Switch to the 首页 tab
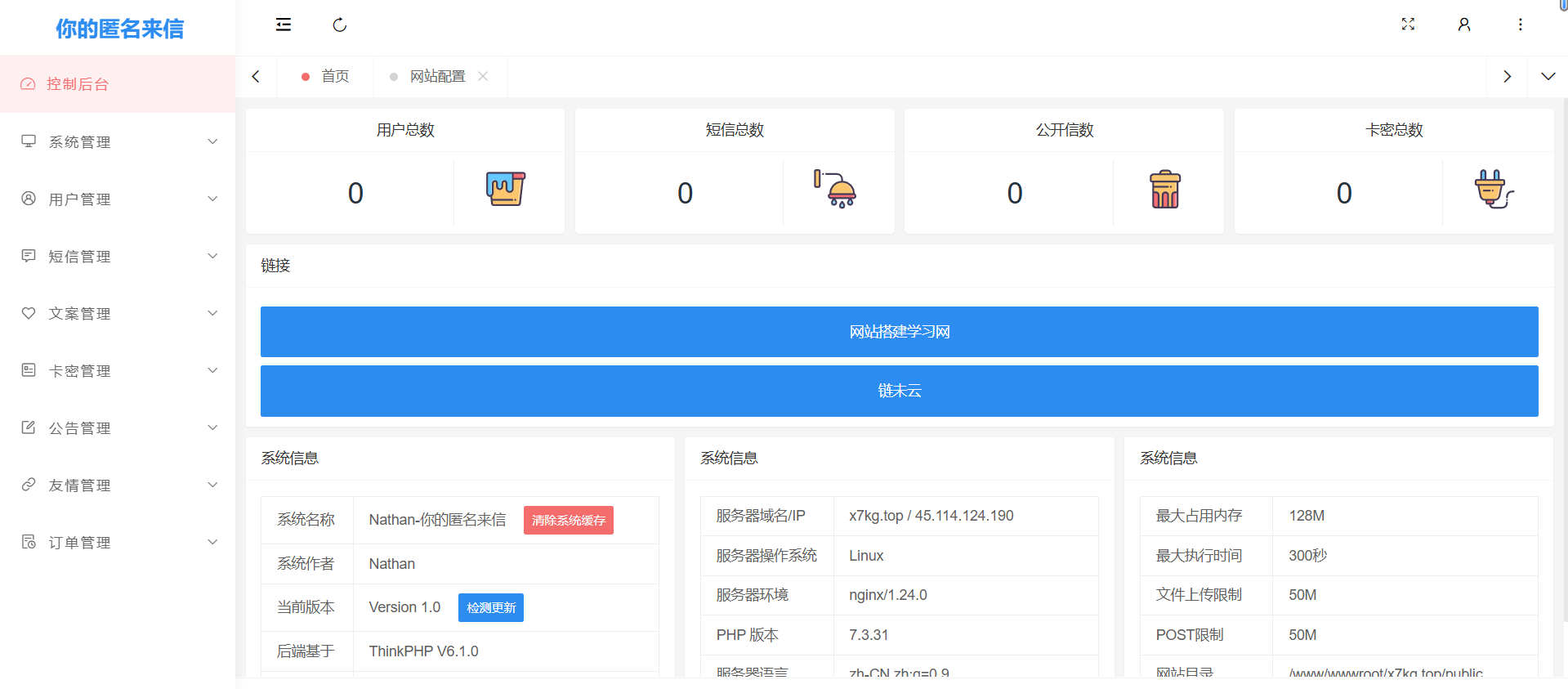 [325, 76]
